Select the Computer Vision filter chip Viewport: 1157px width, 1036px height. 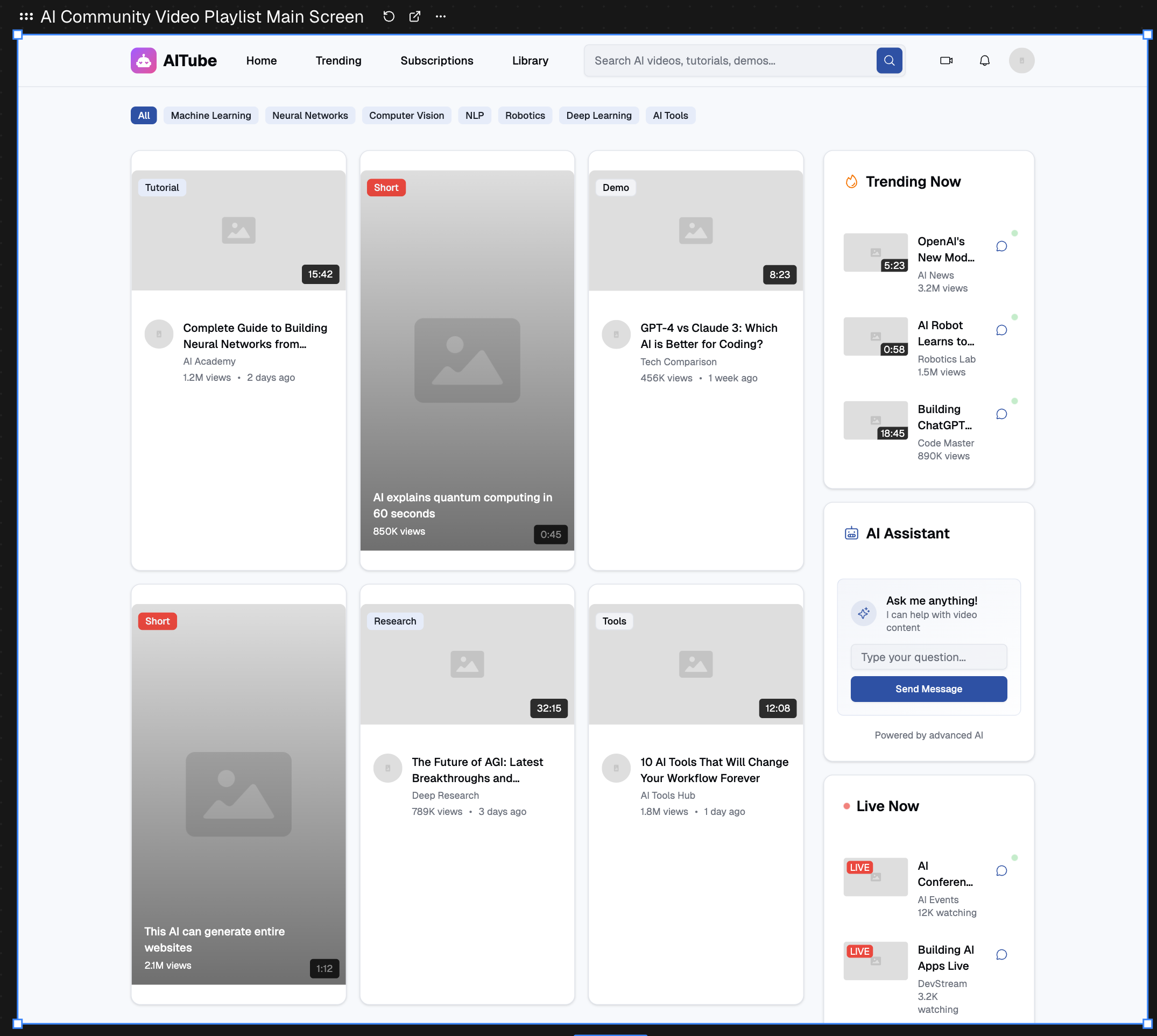[406, 116]
